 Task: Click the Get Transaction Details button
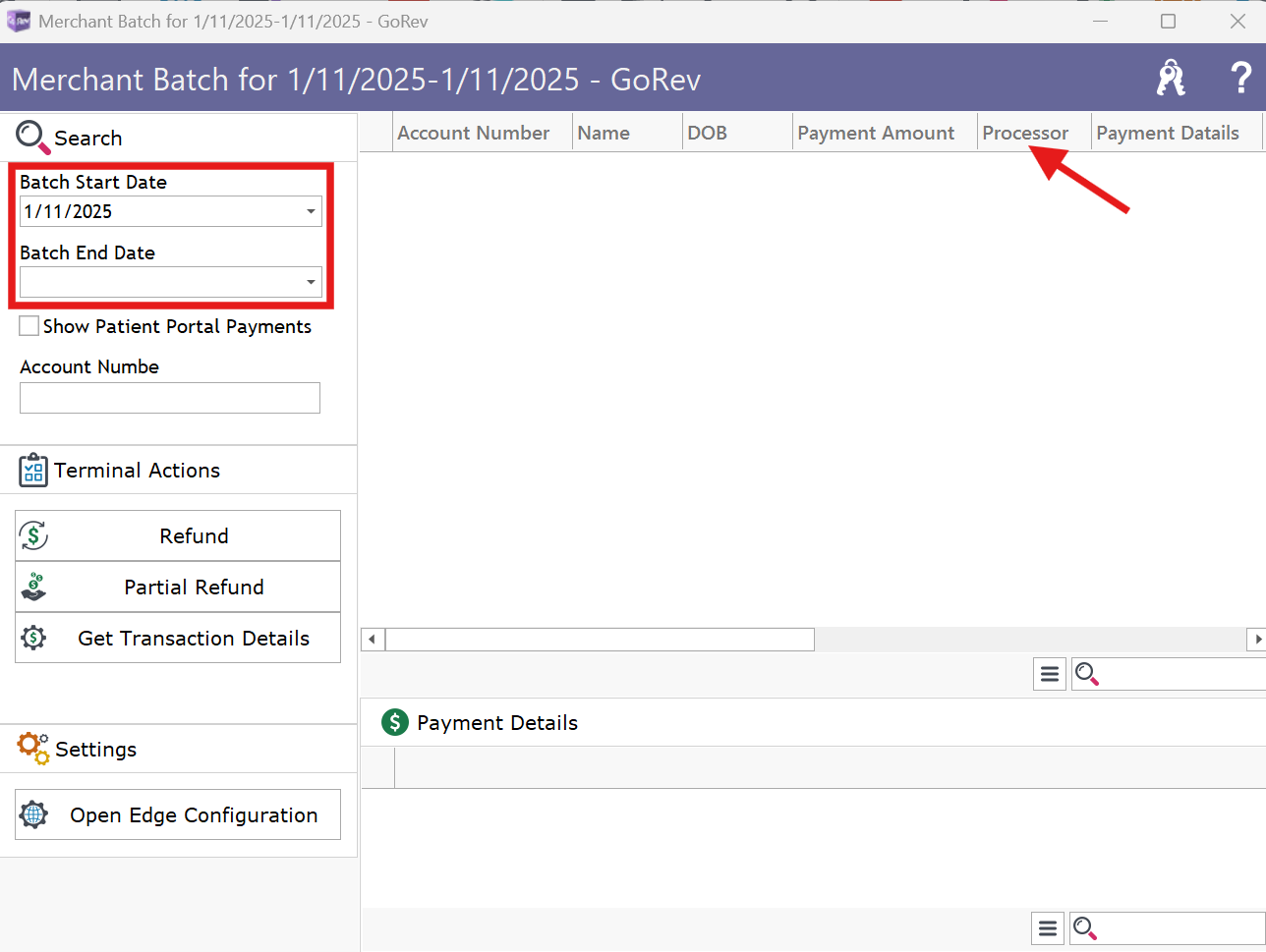178,638
